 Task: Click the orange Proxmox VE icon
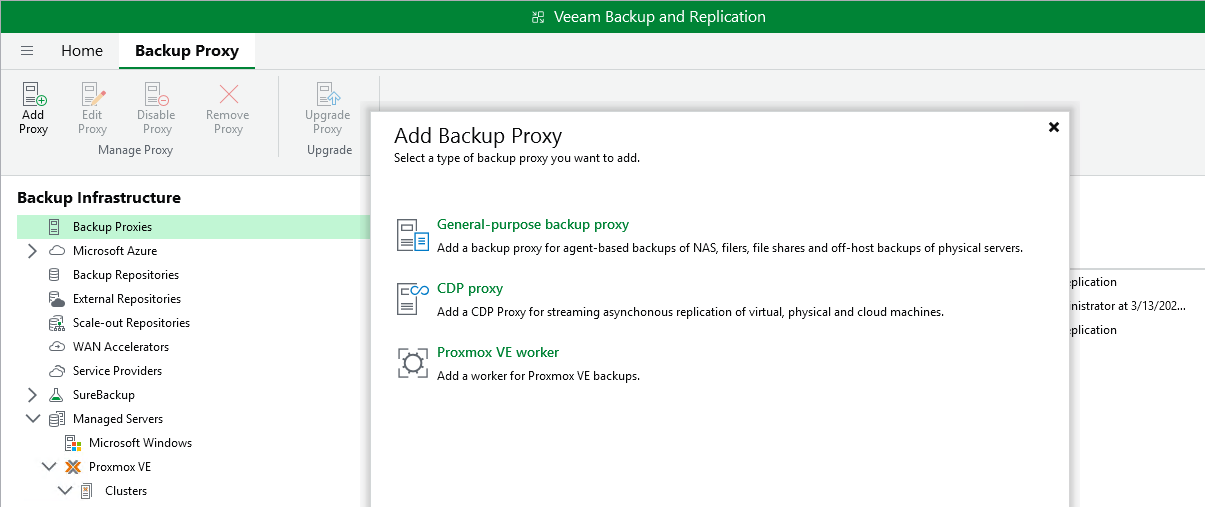point(72,467)
